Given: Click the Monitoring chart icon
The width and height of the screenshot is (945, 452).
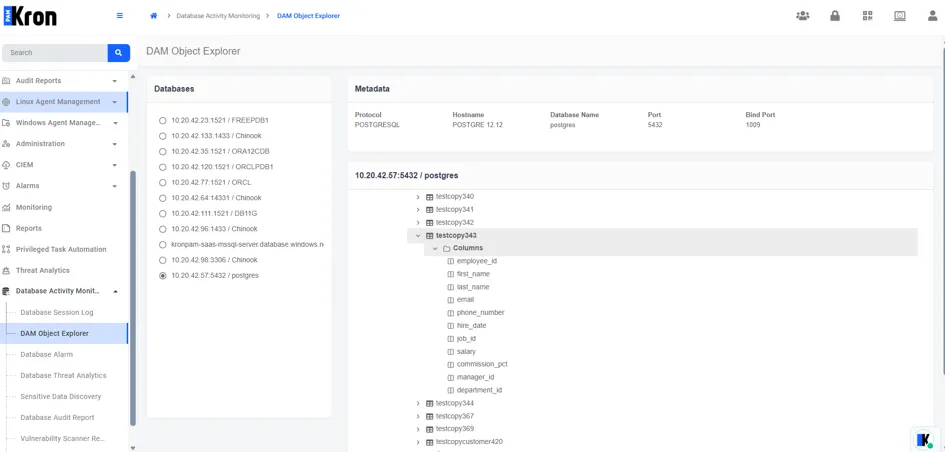Looking at the screenshot, I should pyautogui.click(x=6, y=207).
